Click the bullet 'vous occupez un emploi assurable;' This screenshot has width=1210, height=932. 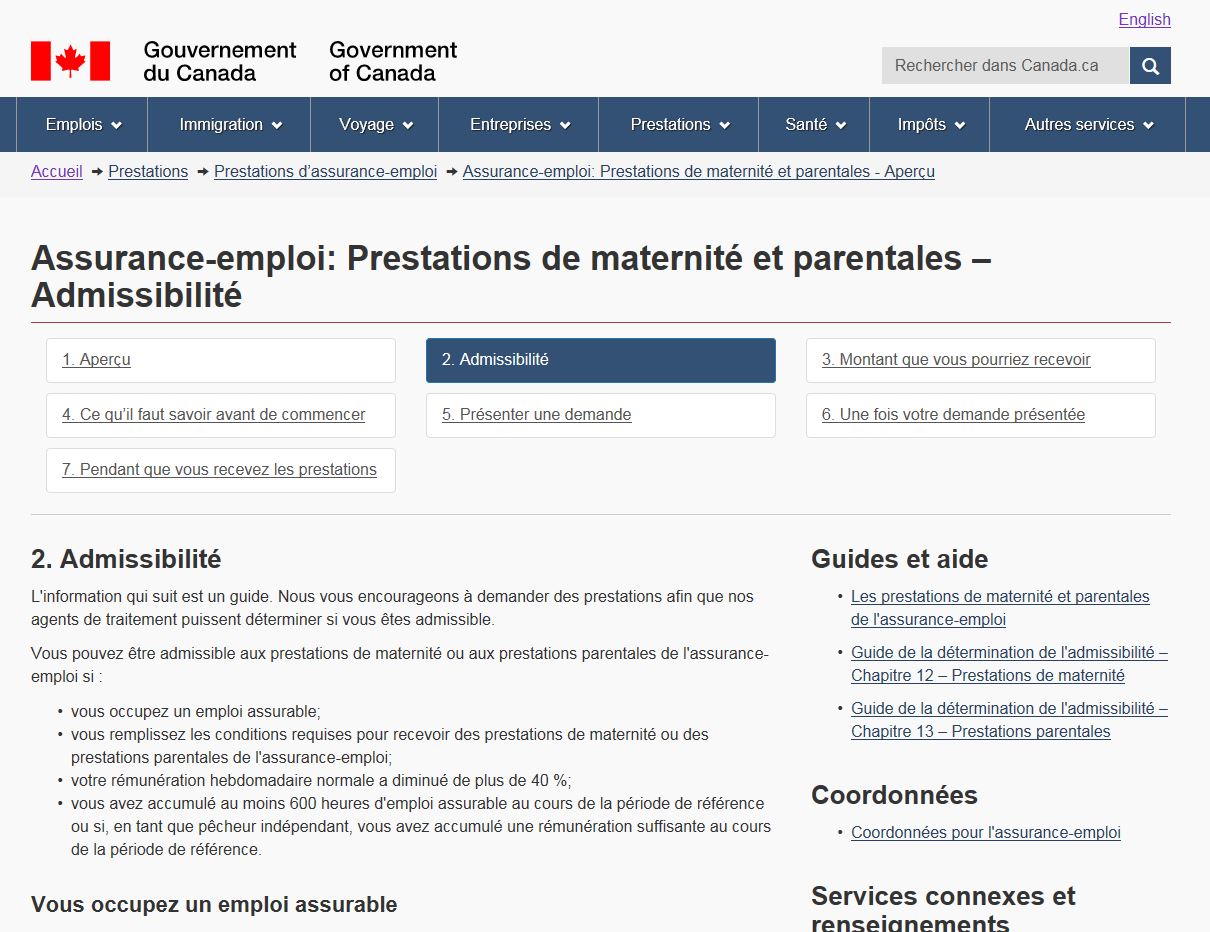pyautogui.click(x=196, y=712)
